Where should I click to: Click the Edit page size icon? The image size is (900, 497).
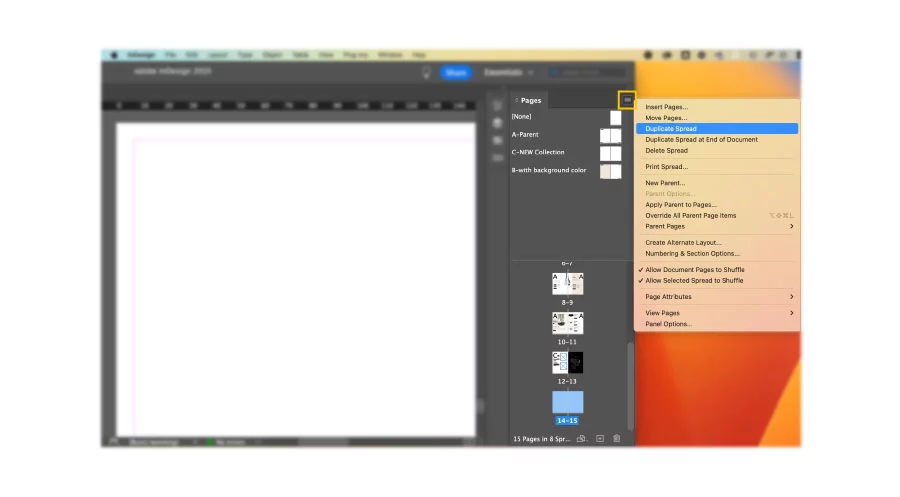point(581,438)
